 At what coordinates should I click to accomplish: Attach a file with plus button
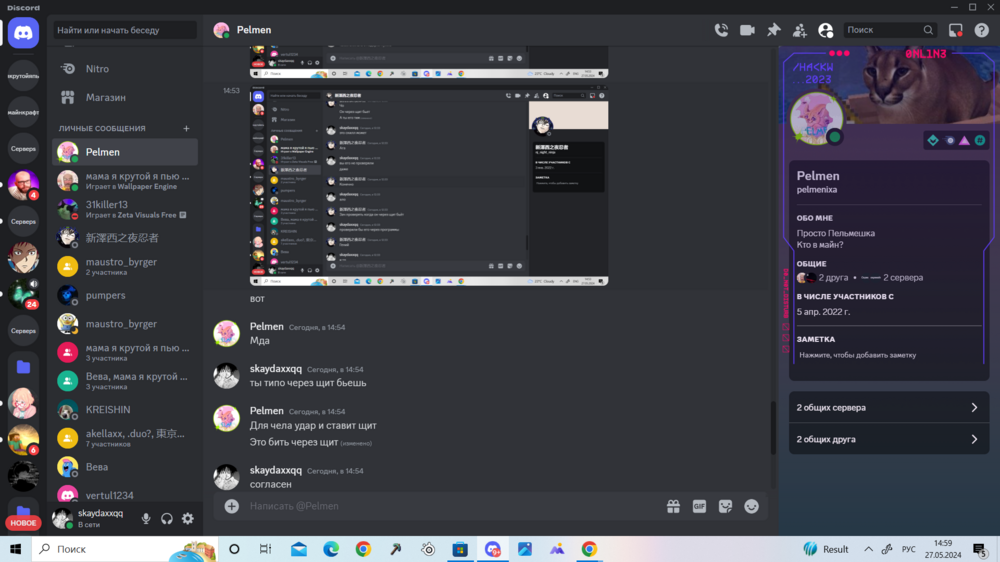click(x=232, y=506)
